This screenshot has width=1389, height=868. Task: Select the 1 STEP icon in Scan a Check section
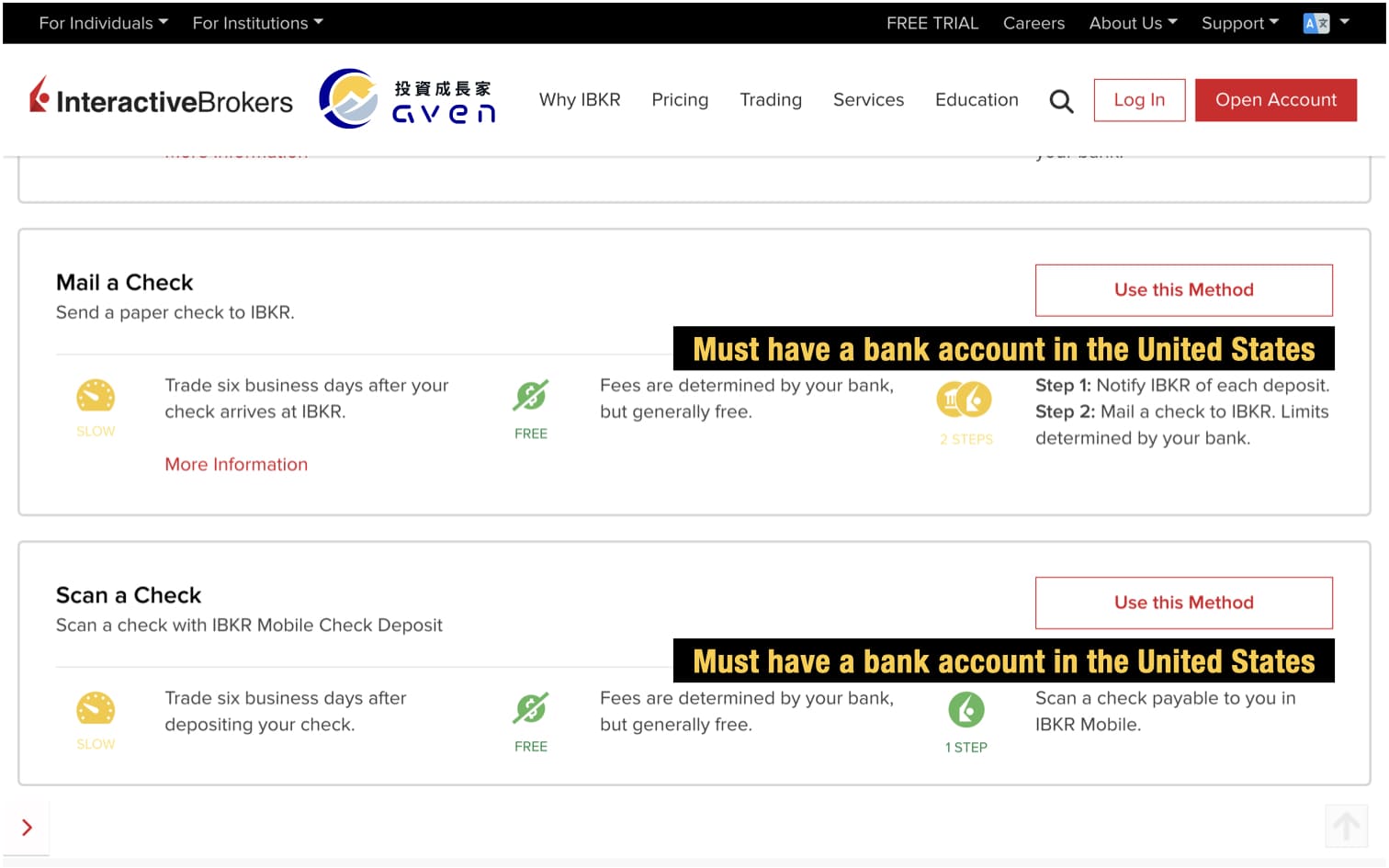pyautogui.click(x=965, y=709)
